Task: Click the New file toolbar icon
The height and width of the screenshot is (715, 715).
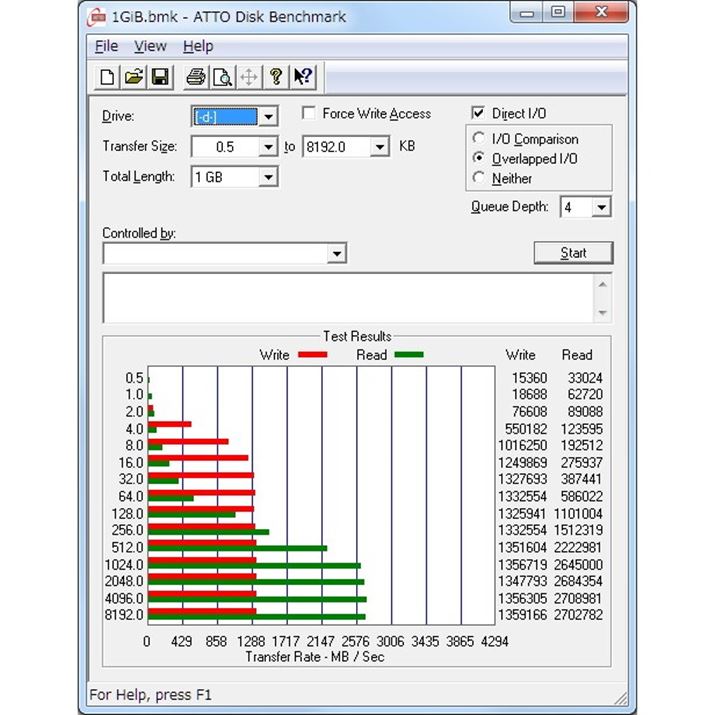Action: [108, 77]
